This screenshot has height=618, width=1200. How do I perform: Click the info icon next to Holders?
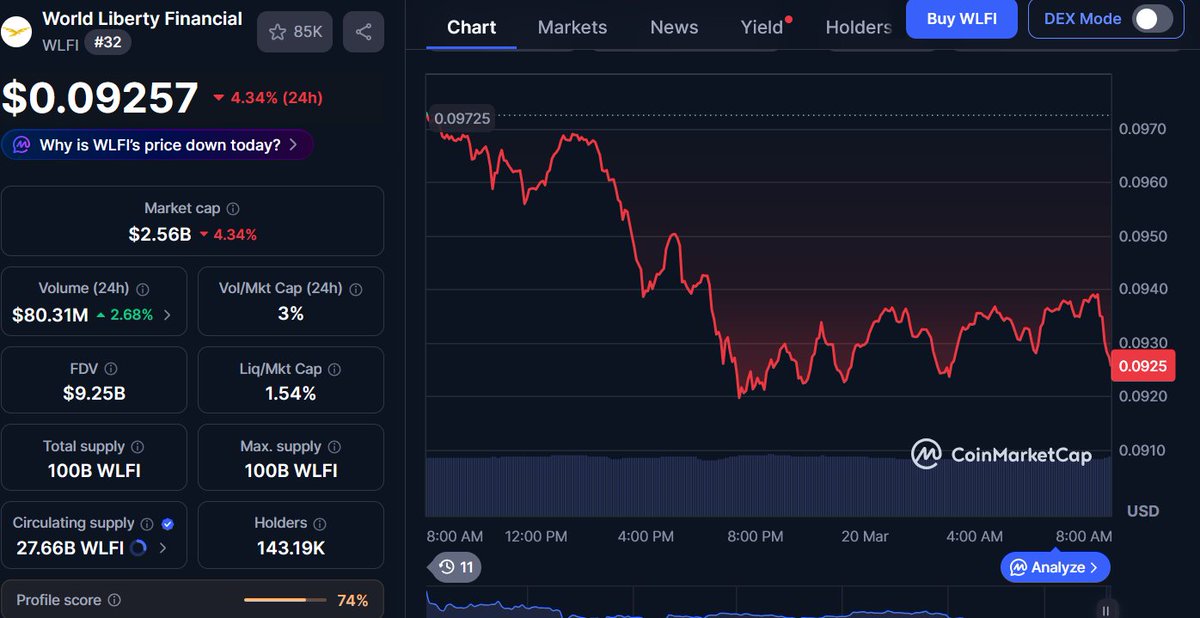click(319, 522)
